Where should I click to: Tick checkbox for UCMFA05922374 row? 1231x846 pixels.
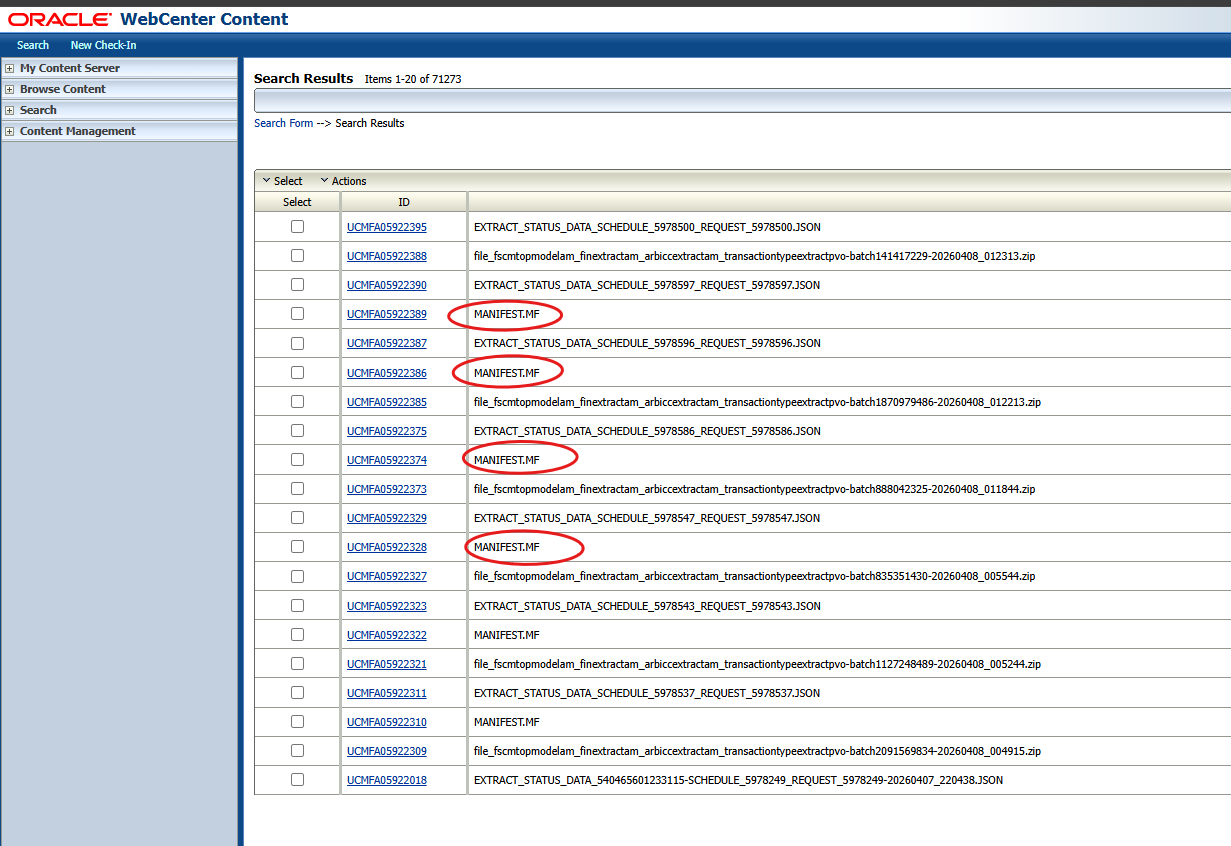click(x=297, y=459)
